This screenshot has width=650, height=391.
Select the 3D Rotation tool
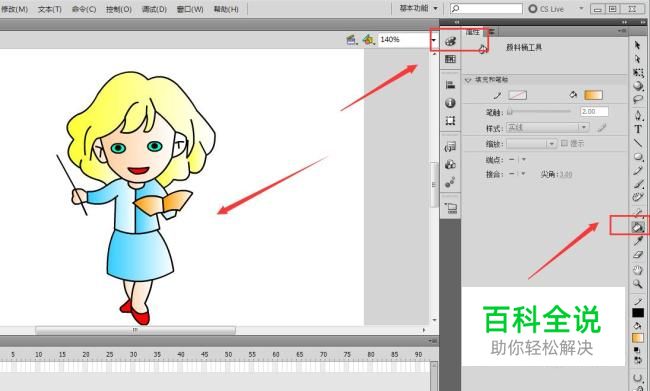638,86
